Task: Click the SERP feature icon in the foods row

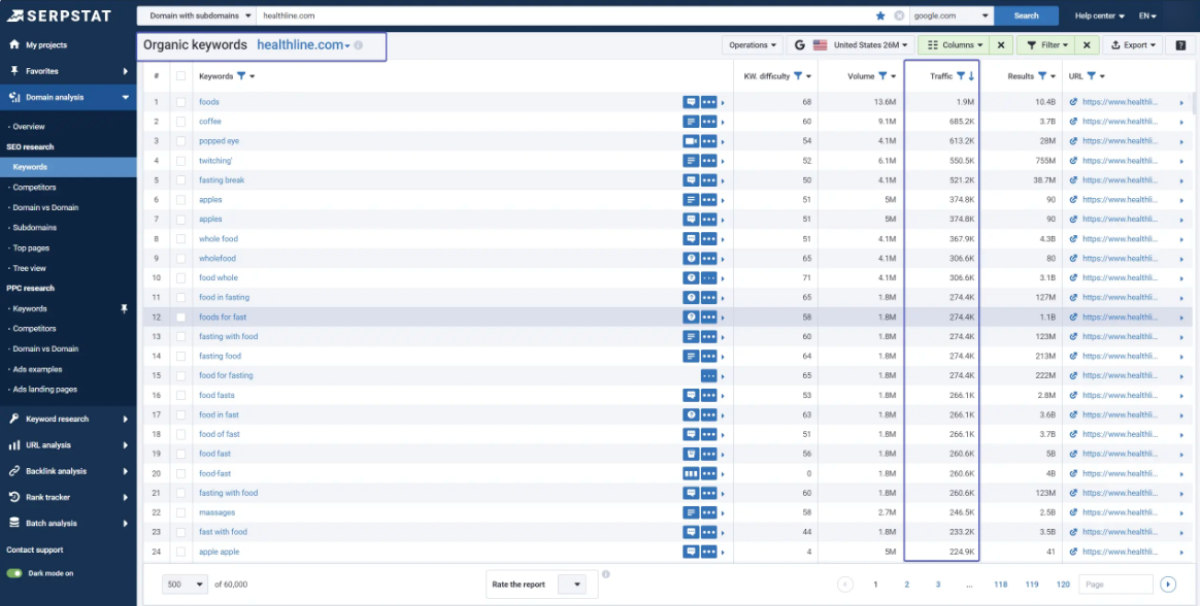Action: pyautogui.click(x=690, y=102)
